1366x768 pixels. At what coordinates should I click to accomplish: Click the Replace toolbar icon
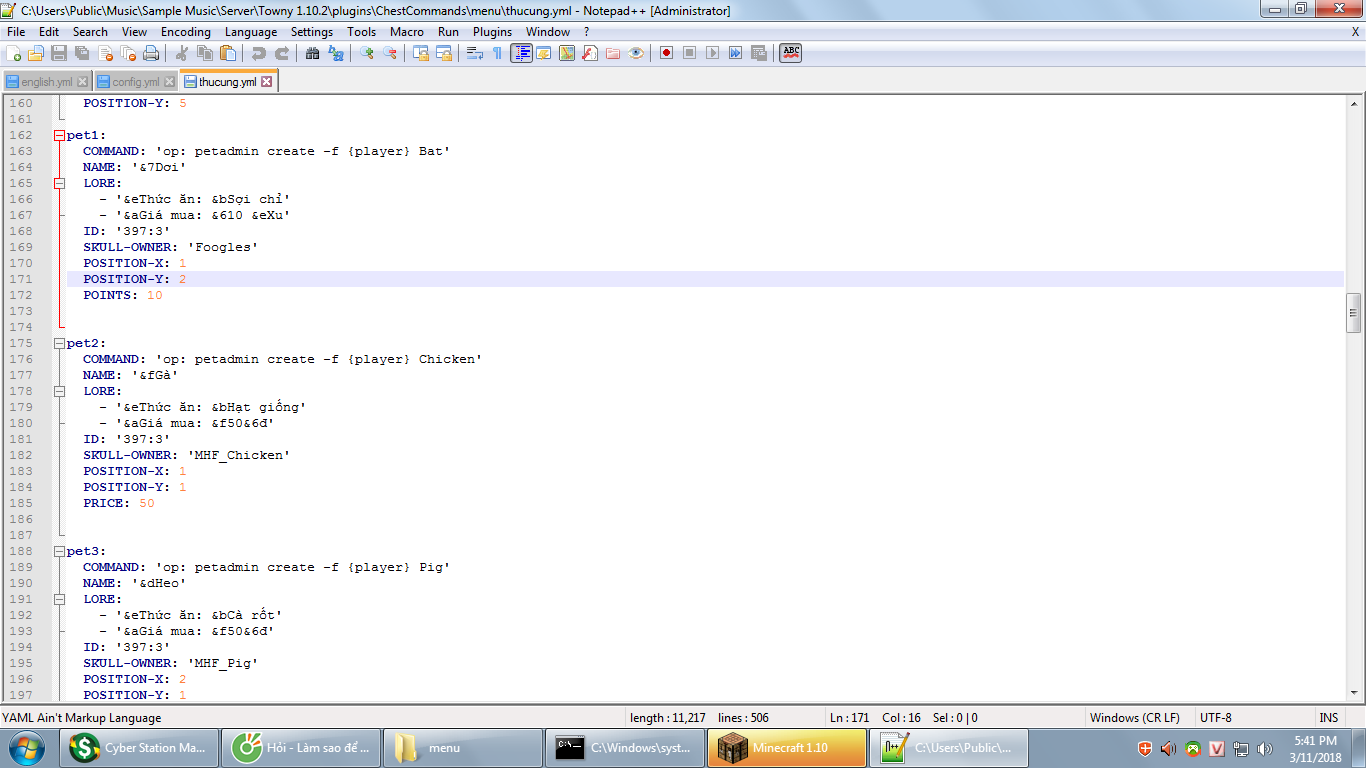335,53
